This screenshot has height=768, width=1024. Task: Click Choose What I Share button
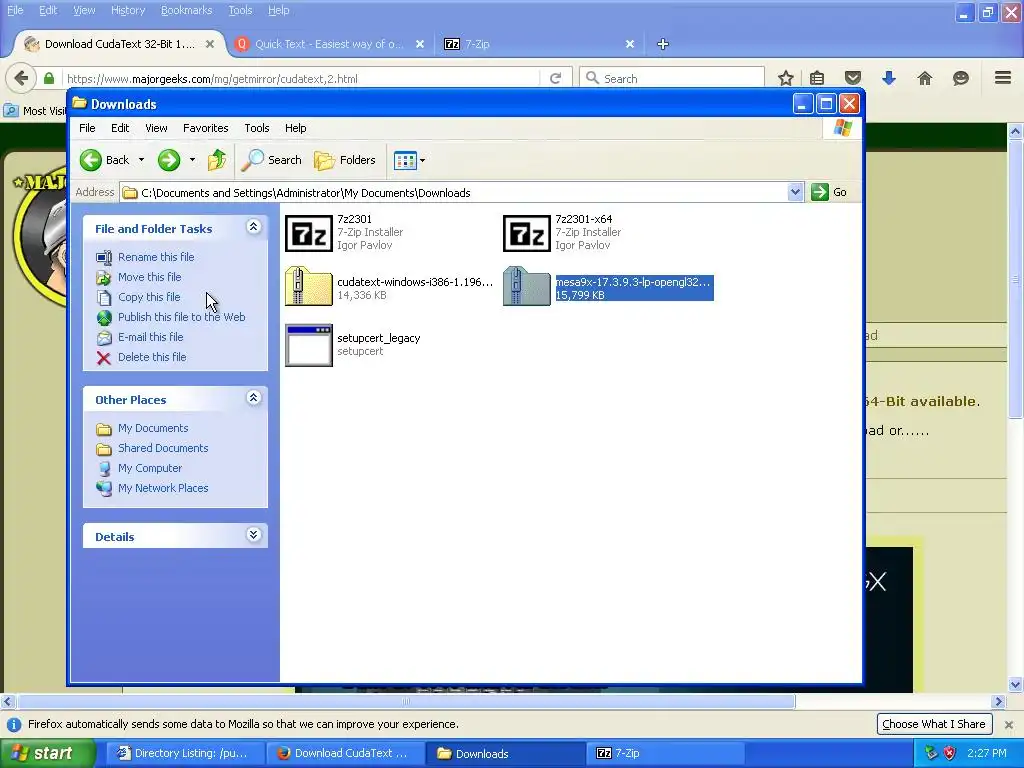pyautogui.click(x=933, y=724)
